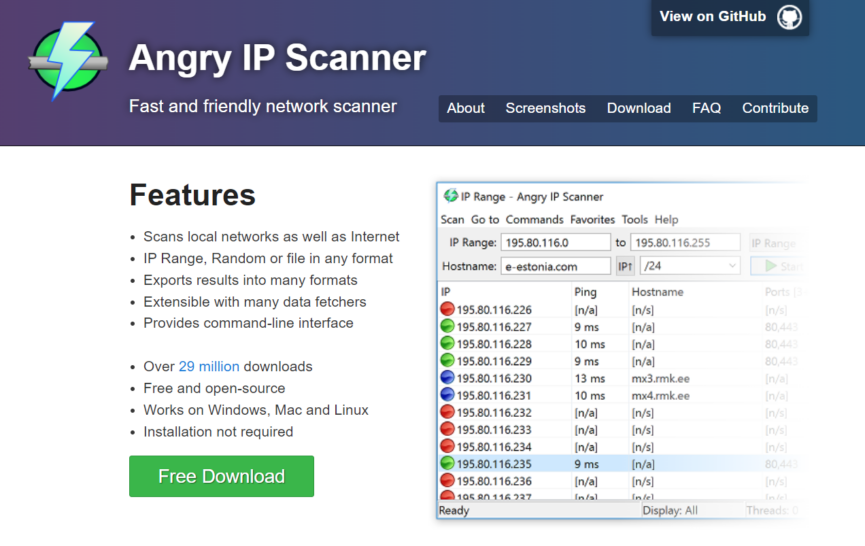Viewport: 865px width, 546px height.
Task: Click red status icon for 195.80.116.234
Action: [x=447, y=446]
